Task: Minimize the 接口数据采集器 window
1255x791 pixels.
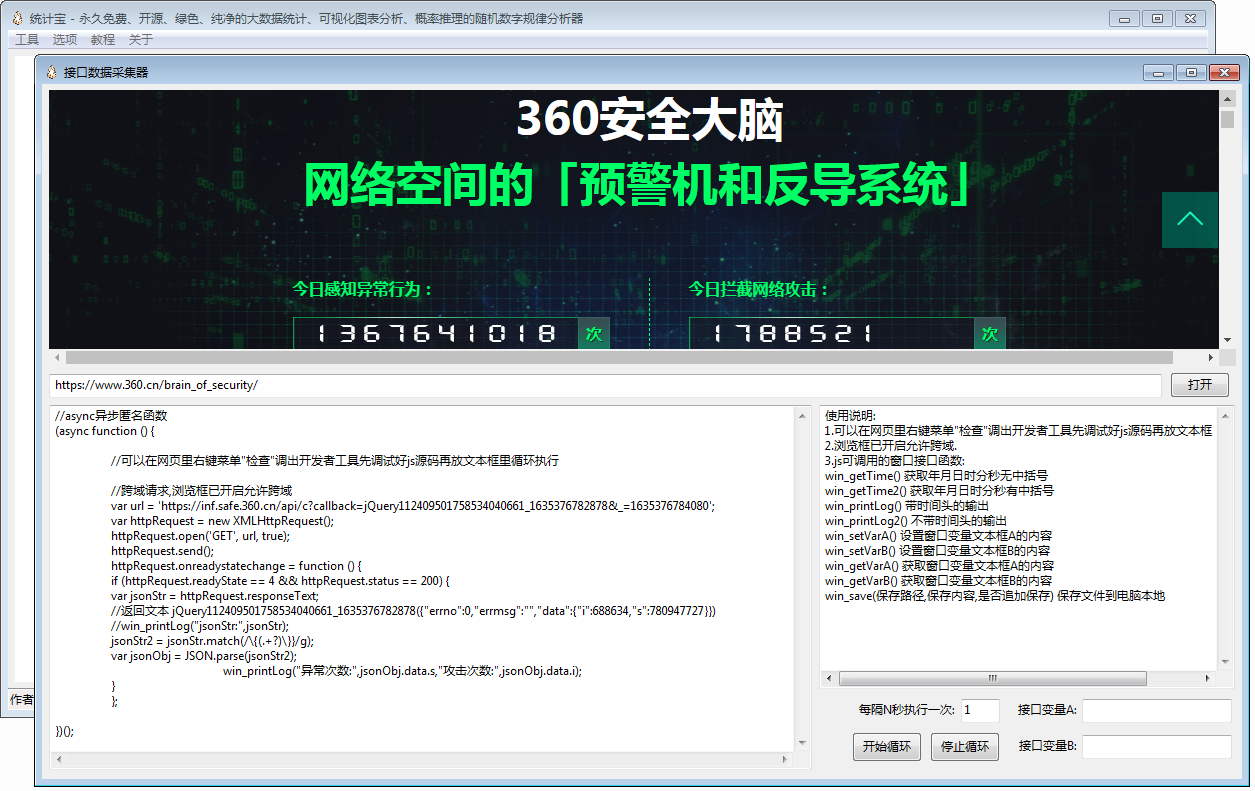Action: click(1159, 72)
